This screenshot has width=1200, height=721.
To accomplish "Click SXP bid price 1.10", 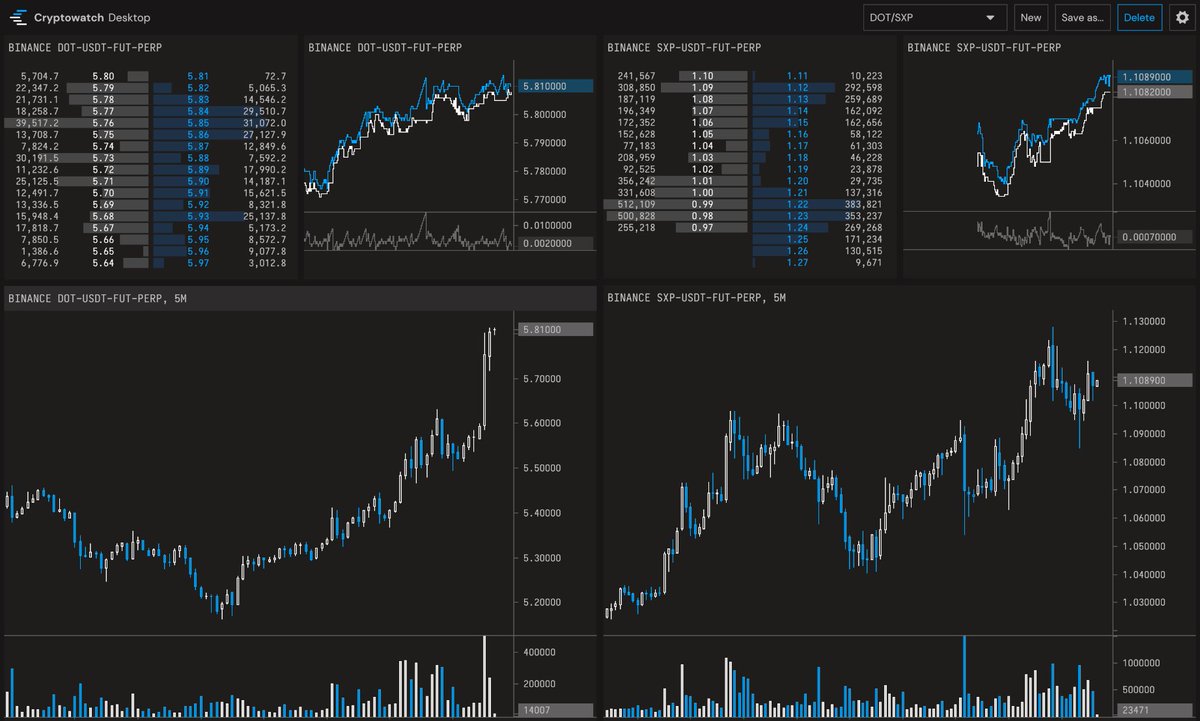I will 702,76.
